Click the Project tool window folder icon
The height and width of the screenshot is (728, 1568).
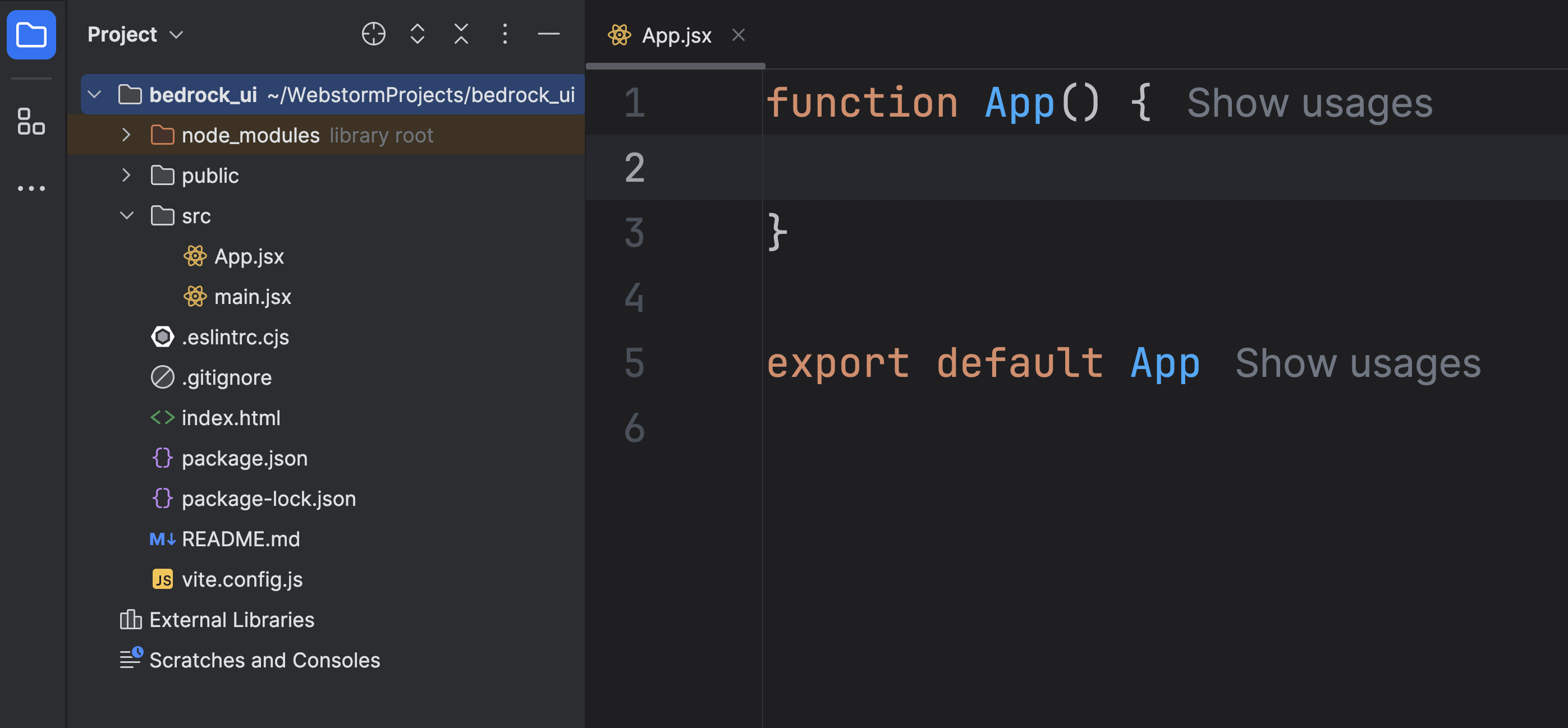(x=31, y=35)
